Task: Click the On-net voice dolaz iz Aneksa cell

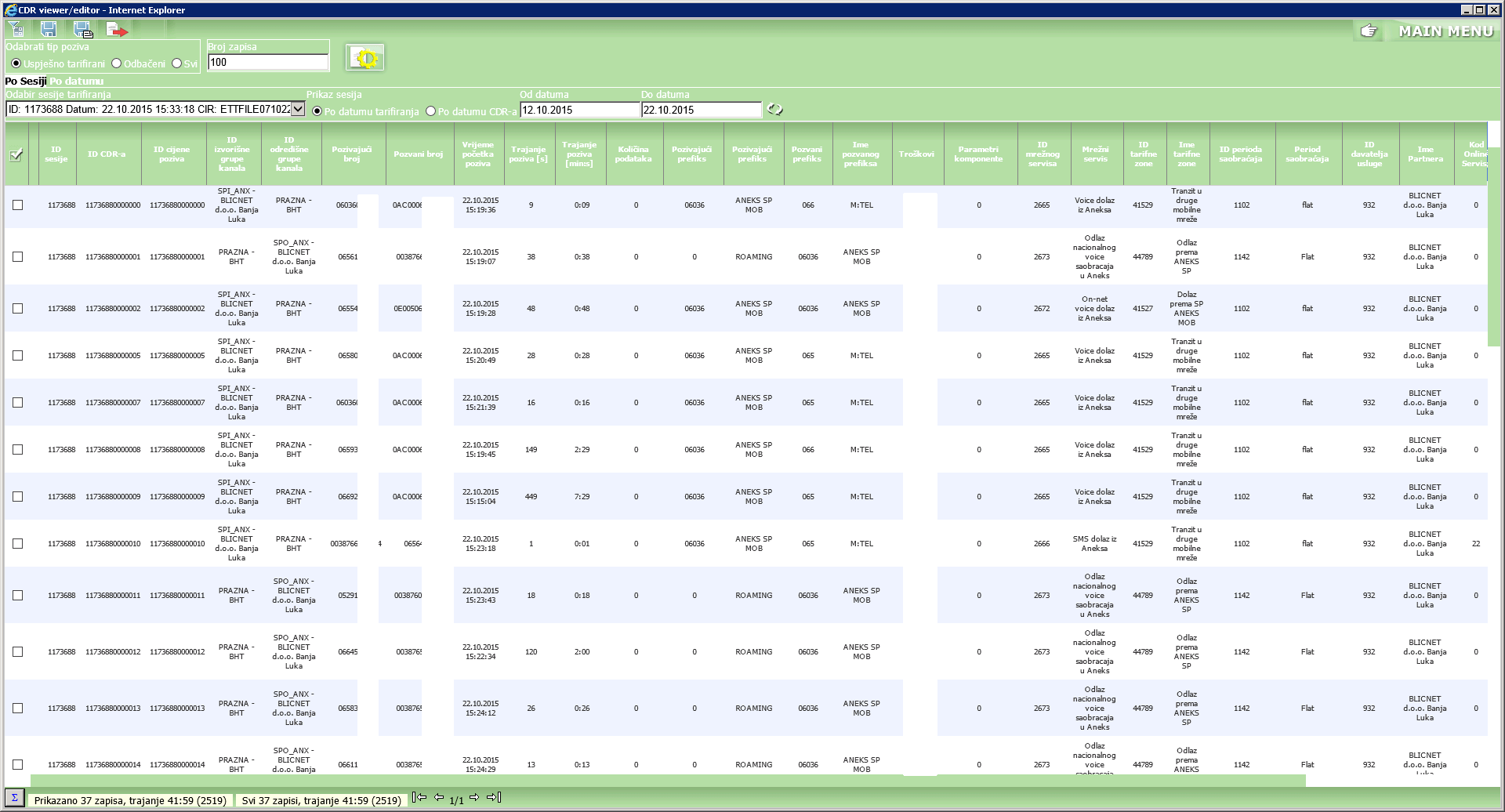Action: [x=1094, y=309]
